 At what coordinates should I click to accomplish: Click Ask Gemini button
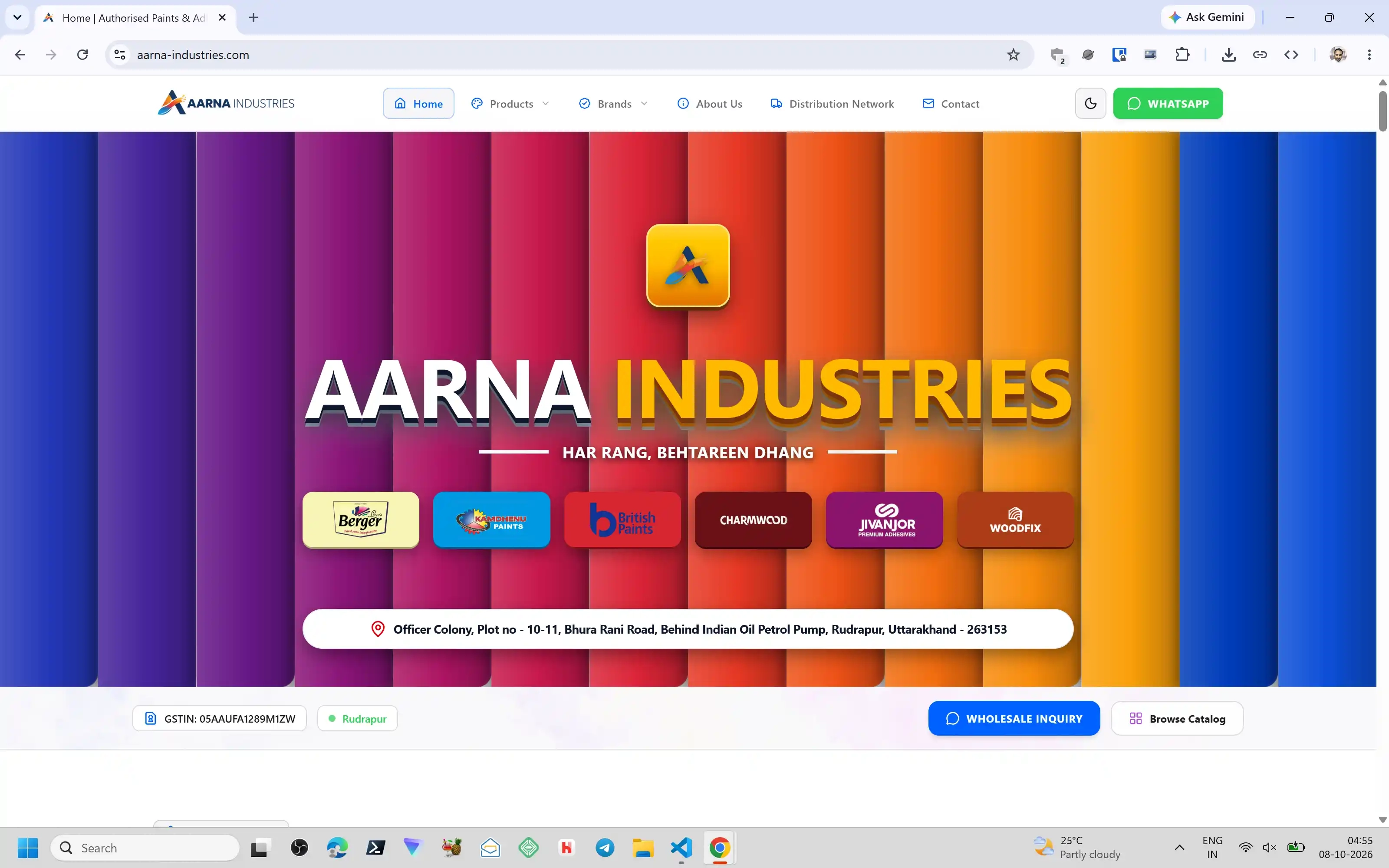point(1207,17)
